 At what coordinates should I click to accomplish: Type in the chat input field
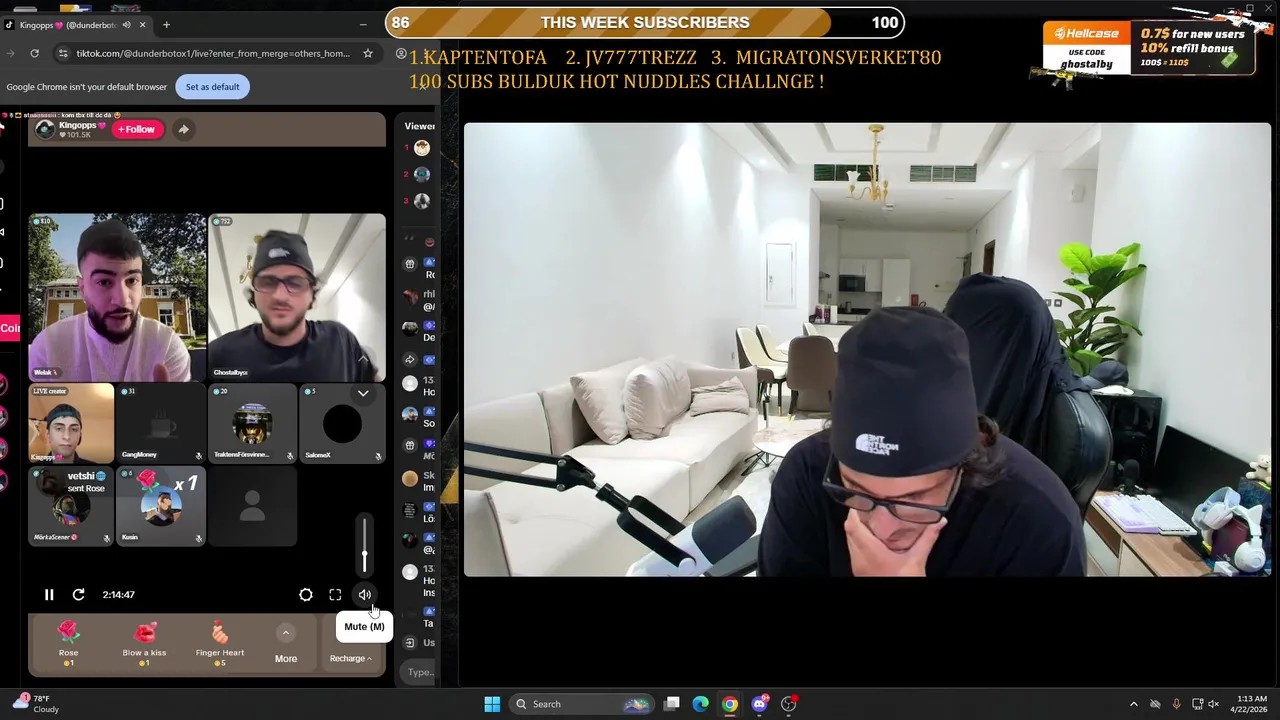pos(420,672)
